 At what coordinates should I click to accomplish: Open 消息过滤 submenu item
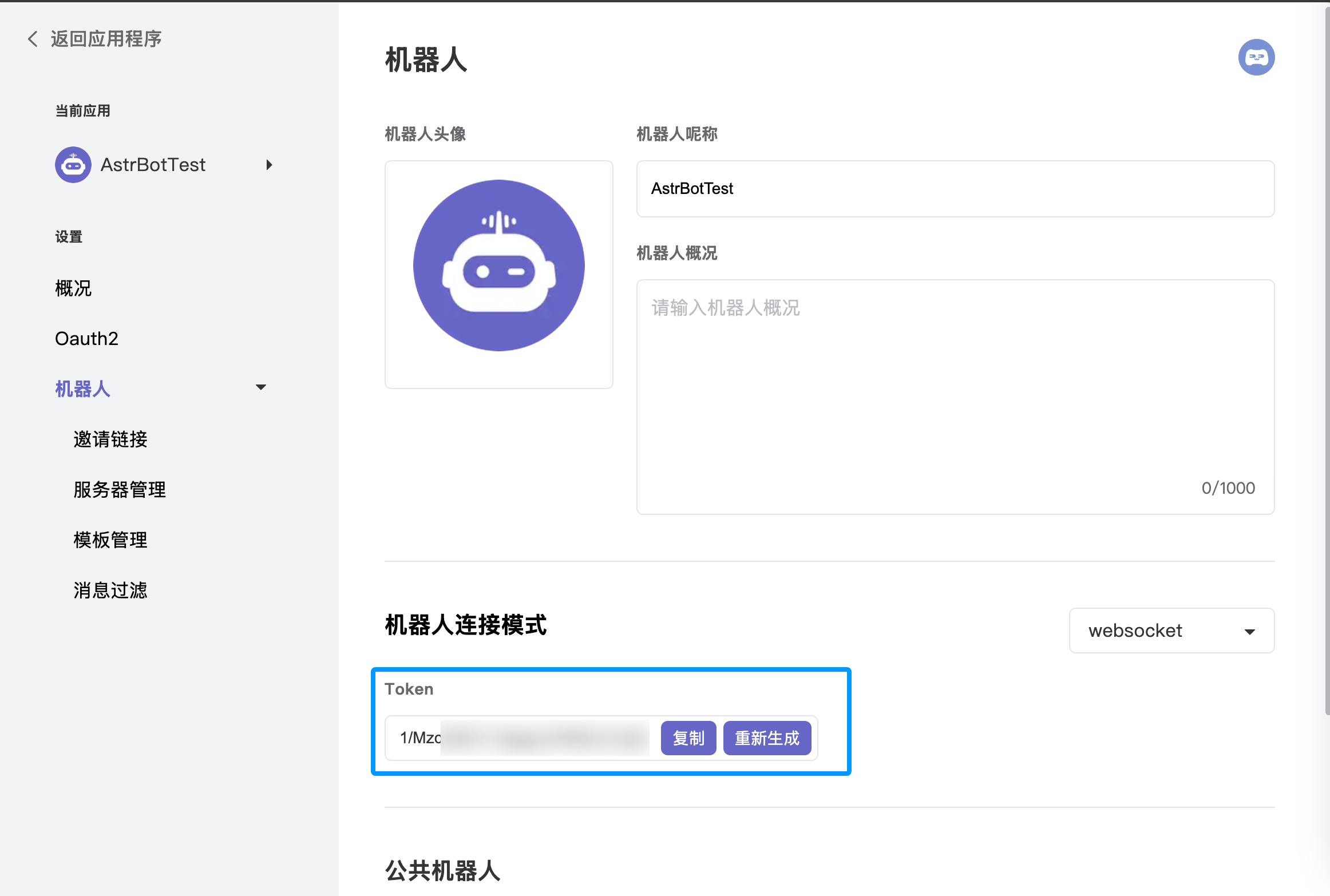(110, 590)
